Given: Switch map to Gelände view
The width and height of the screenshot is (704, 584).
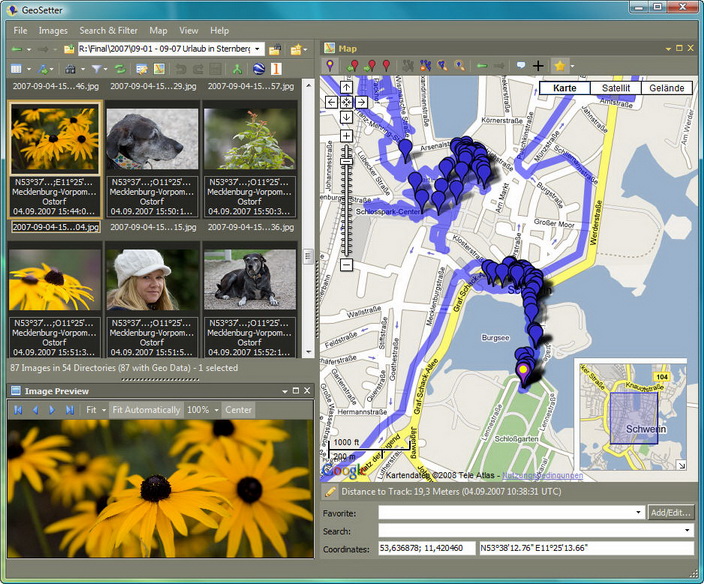Looking at the screenshot, I should pos(667,88).
